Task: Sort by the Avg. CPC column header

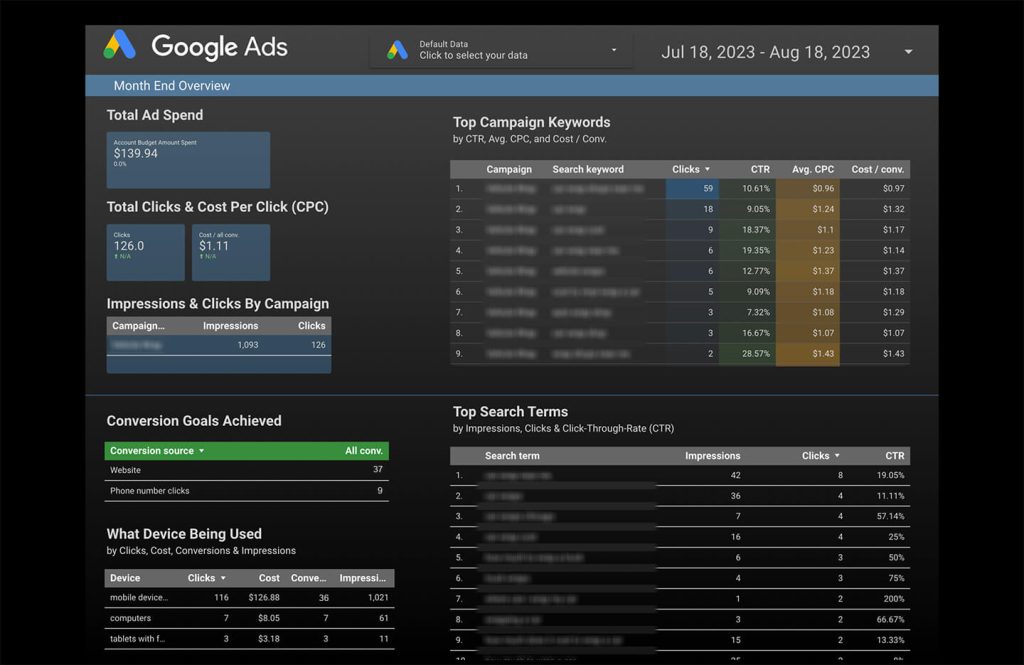Action: pos(812,170)
